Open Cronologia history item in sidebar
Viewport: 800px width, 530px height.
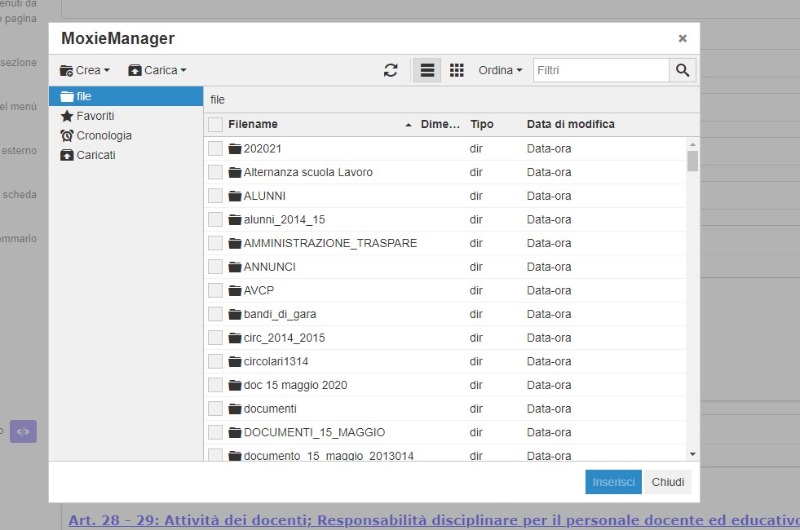pyautogui.click(x=96, y=136)
